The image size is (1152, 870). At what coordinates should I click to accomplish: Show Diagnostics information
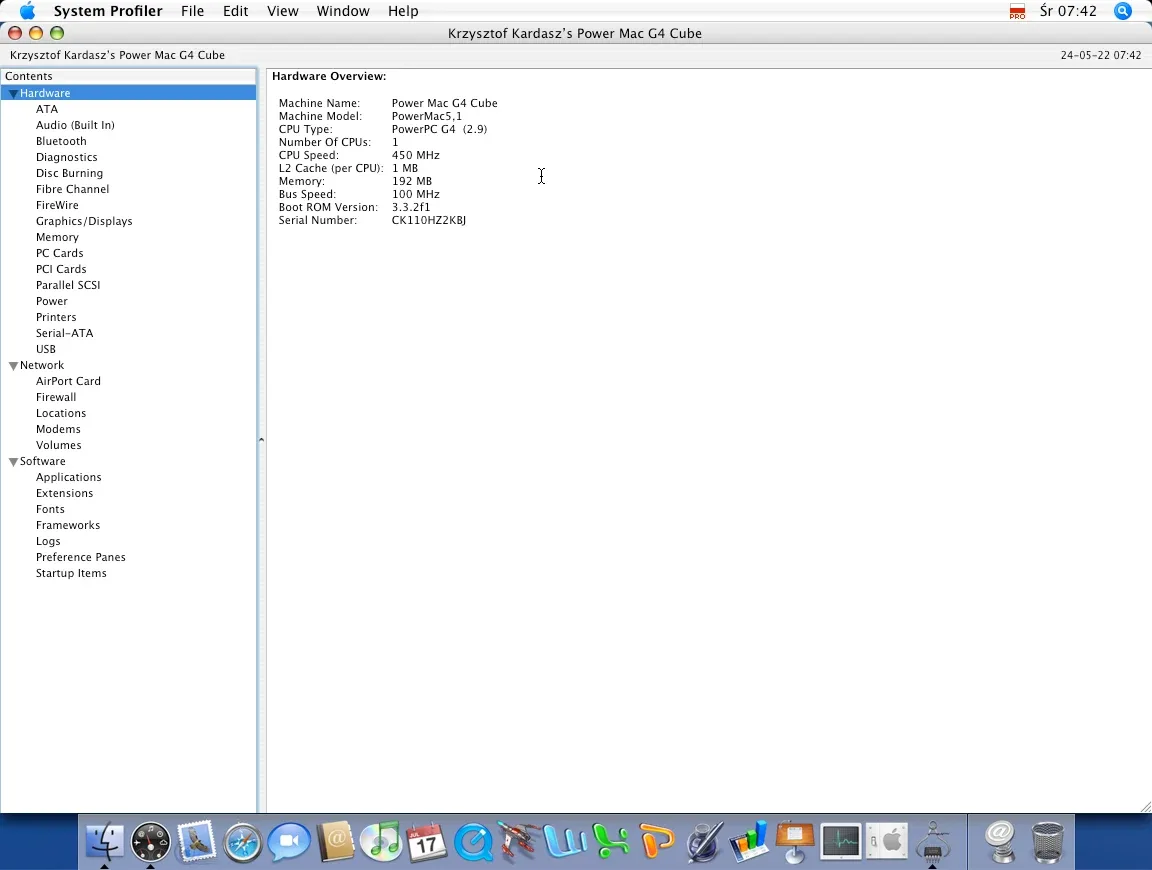coord(66,157)
